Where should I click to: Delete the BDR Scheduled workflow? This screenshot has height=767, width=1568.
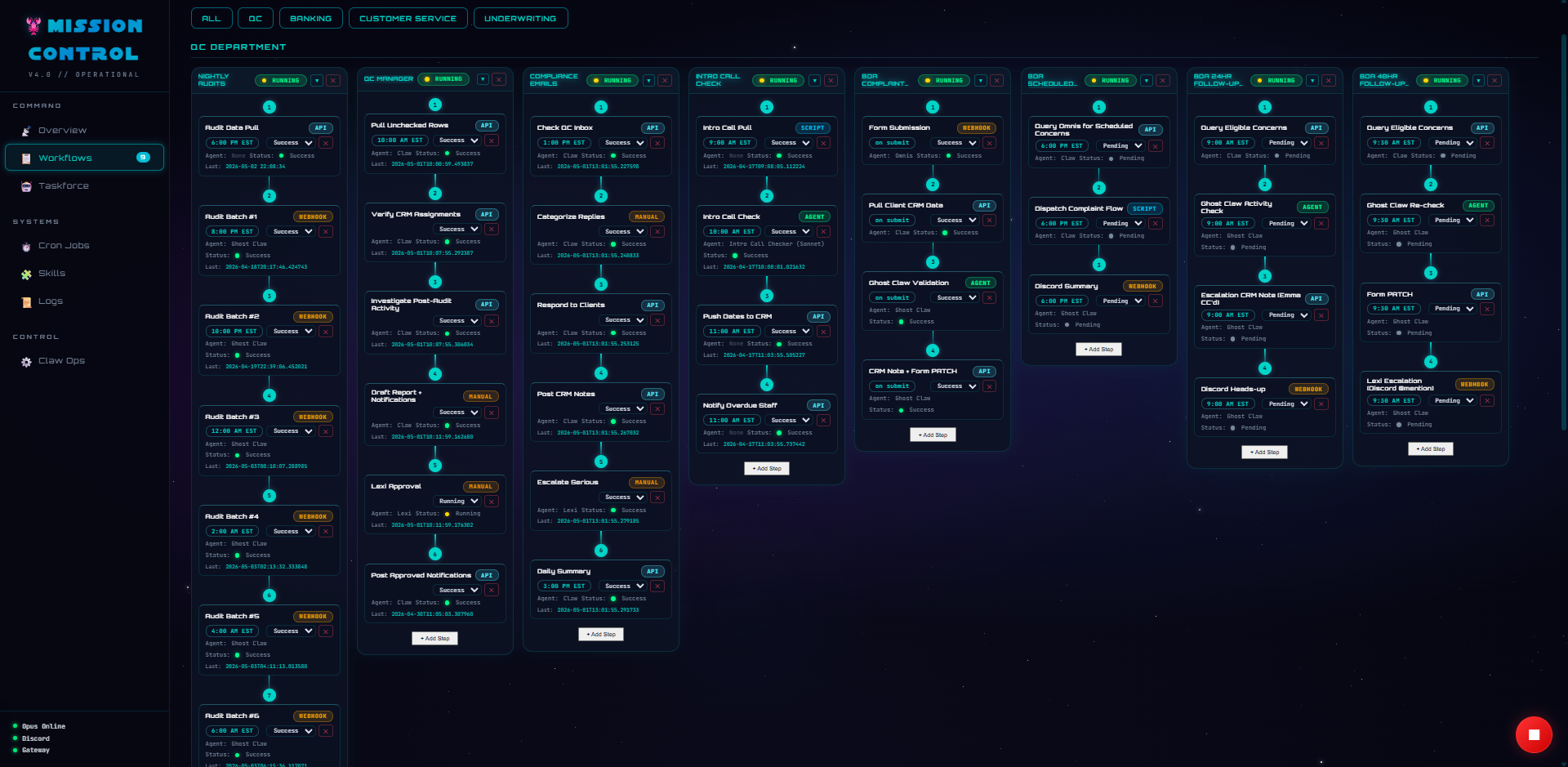coord(1163,81)
